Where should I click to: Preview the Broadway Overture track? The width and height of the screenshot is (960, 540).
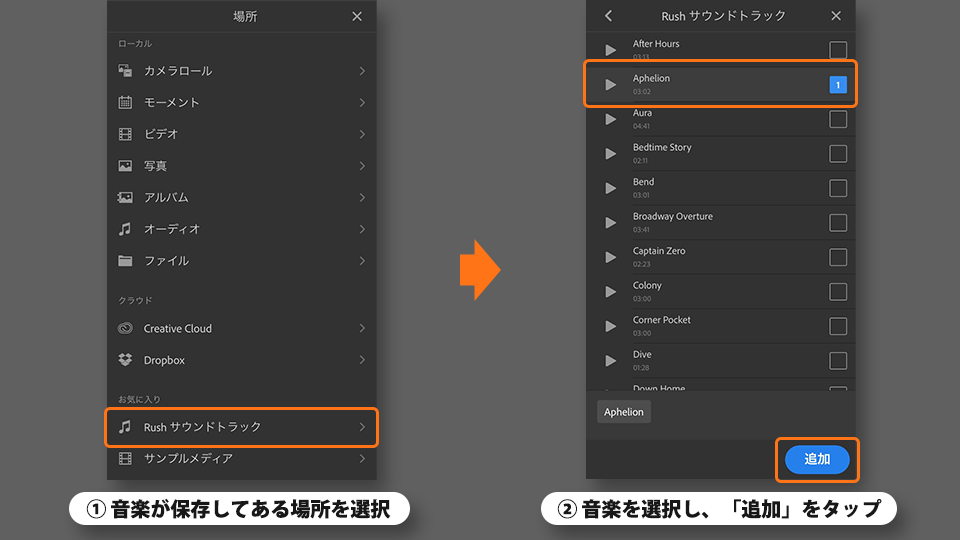[610, 222]
